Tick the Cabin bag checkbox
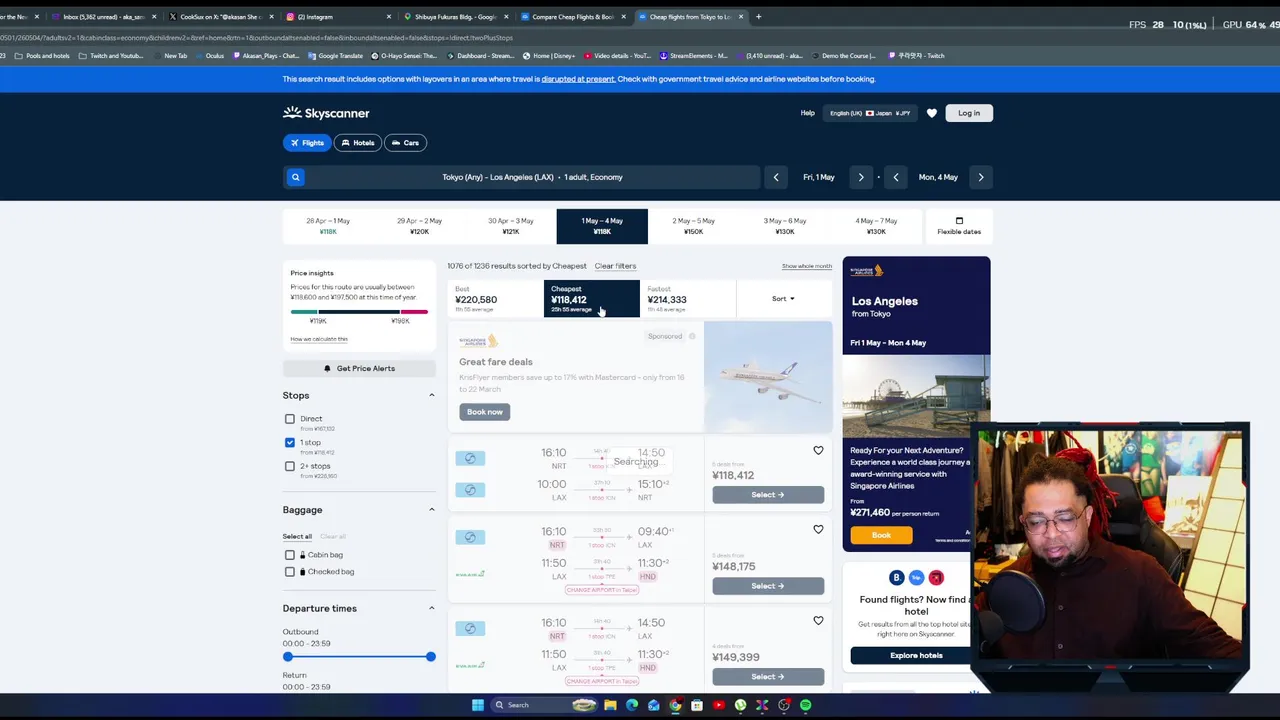The image size is (1280, 720). pyautogui.click(x=290, y=555)
